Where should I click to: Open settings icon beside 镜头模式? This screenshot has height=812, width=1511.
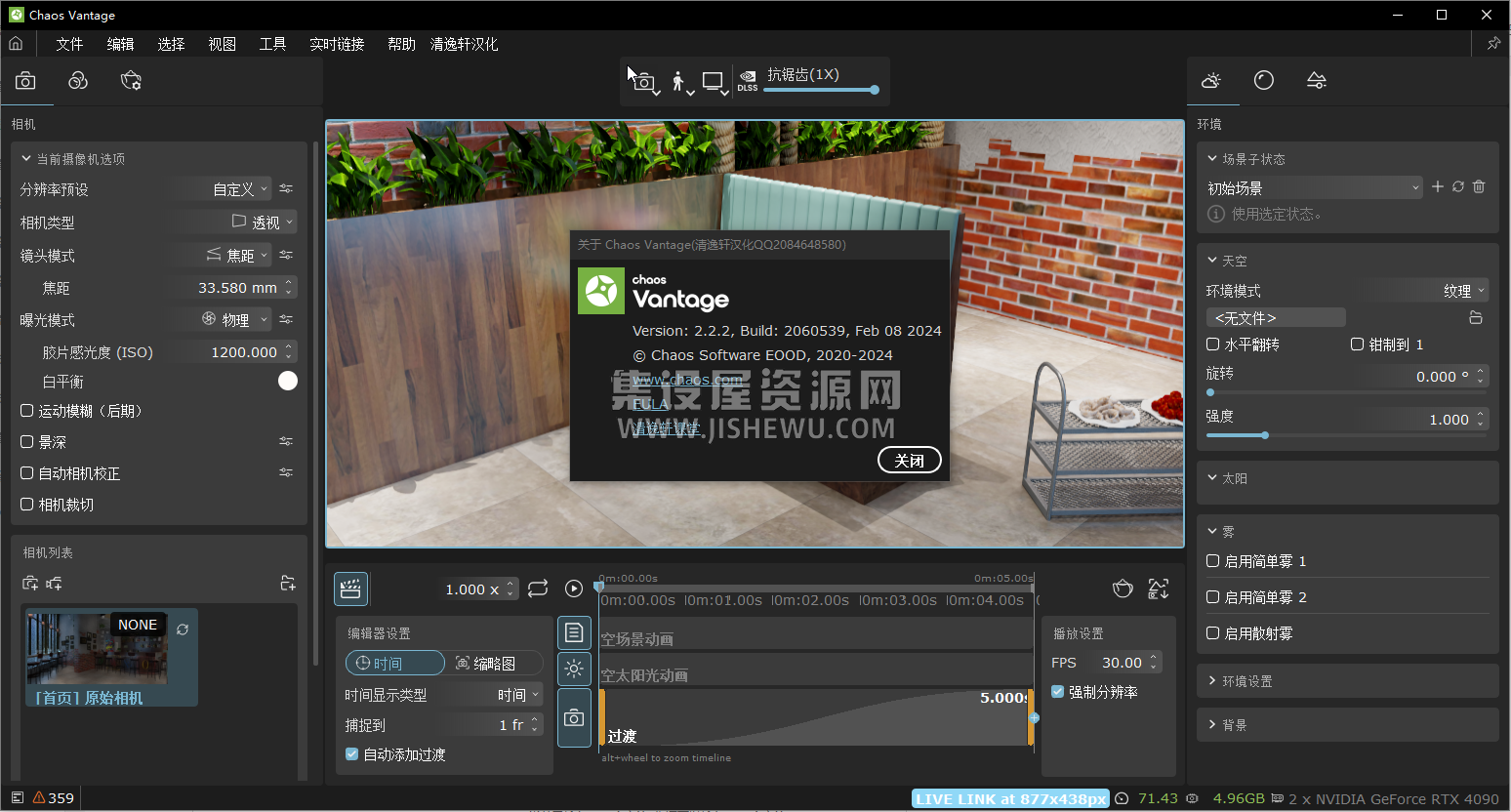tap(286, 255)
